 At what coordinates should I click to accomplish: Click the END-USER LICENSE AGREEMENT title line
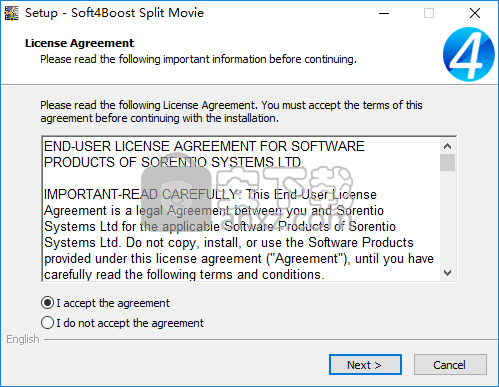coord(204,146)
